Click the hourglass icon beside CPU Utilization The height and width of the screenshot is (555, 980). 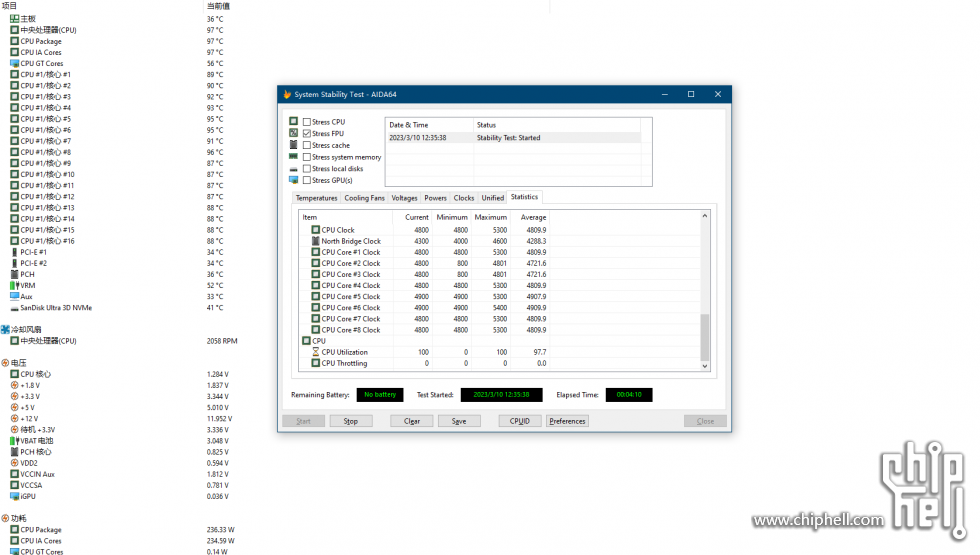point(316,352)
